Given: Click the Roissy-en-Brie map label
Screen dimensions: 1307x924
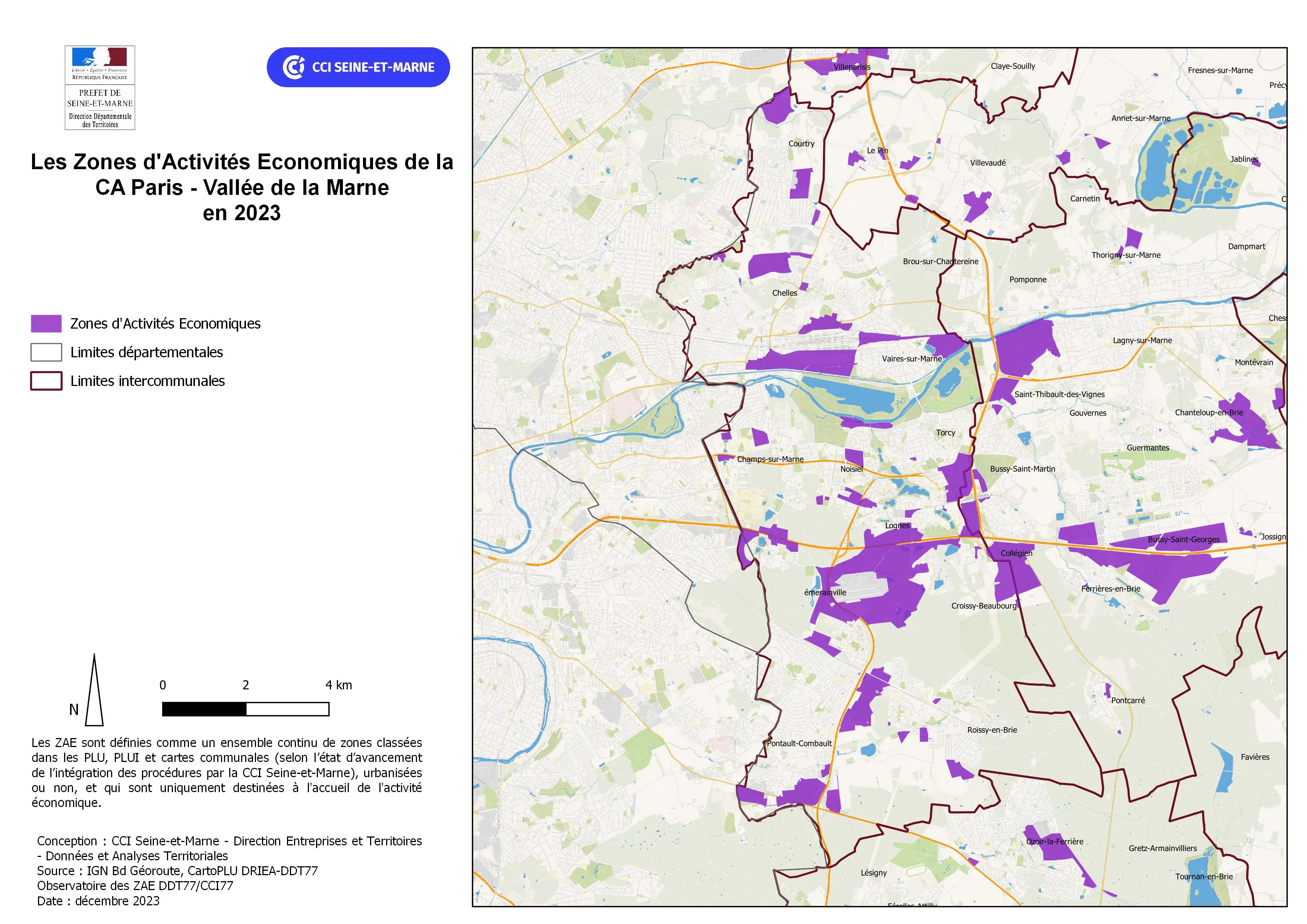Looking at the screenshot, I should click(992, 730).
